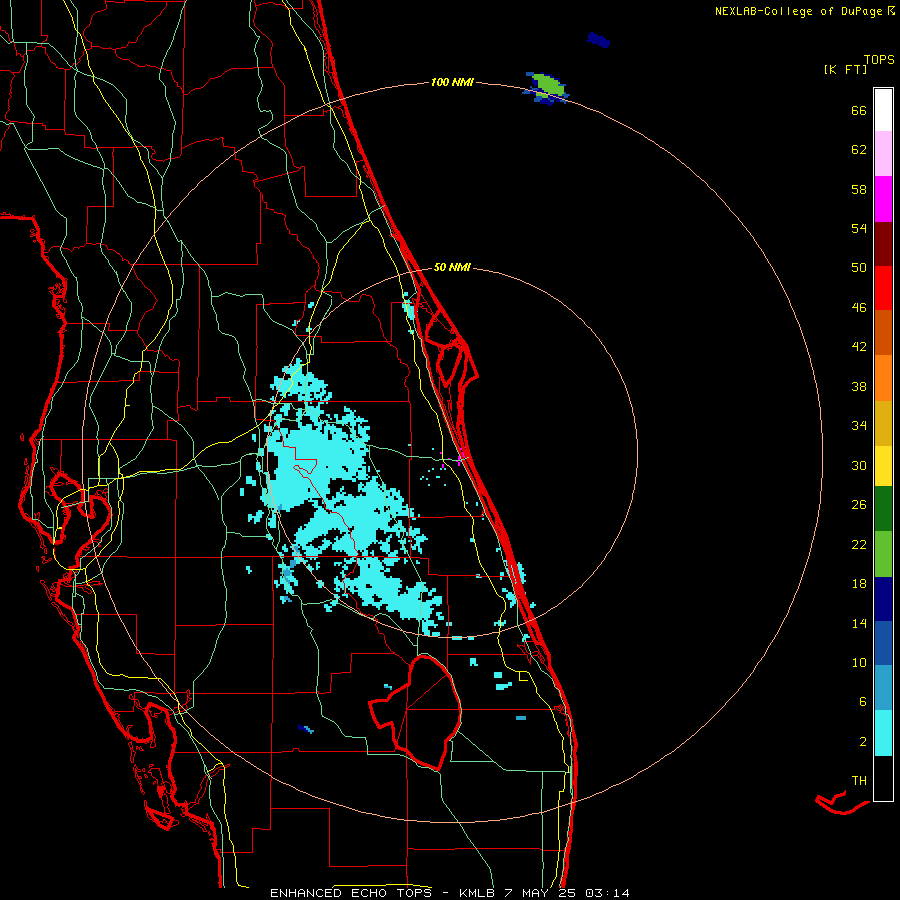The width and height of the screenshot is (900, 900).
Task: Click the medium blue swatch between 14 and 10
Action: tap(883, 643)
